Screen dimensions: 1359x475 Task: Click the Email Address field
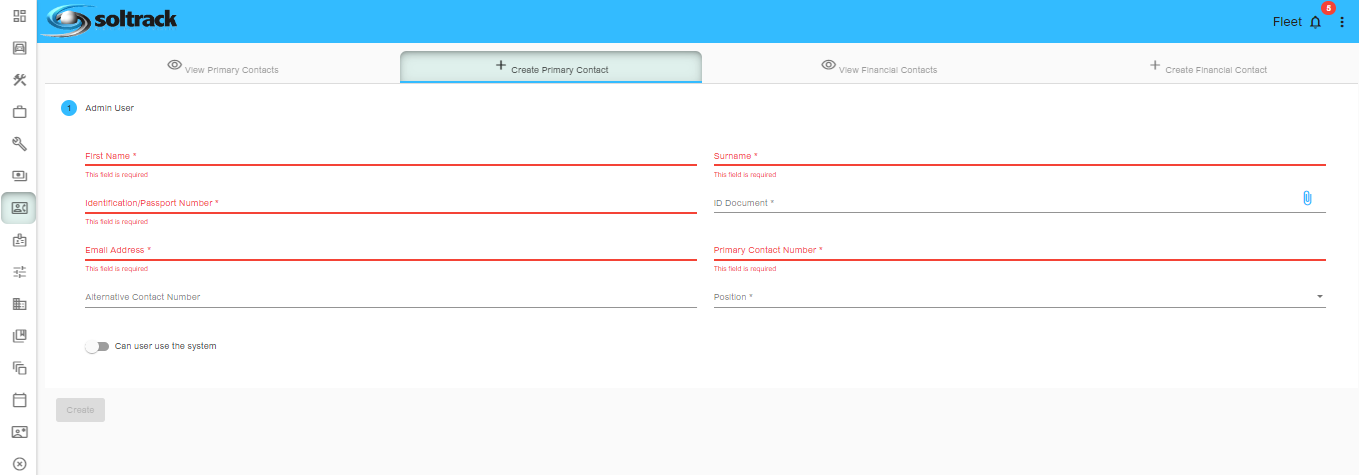390,250
